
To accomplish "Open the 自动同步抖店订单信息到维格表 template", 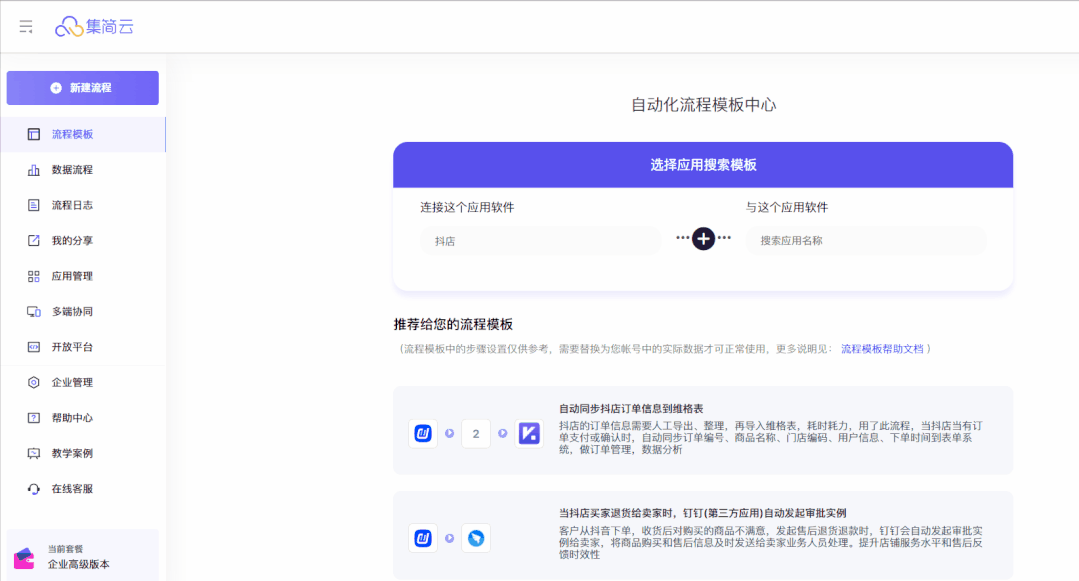I will point(631,409).
